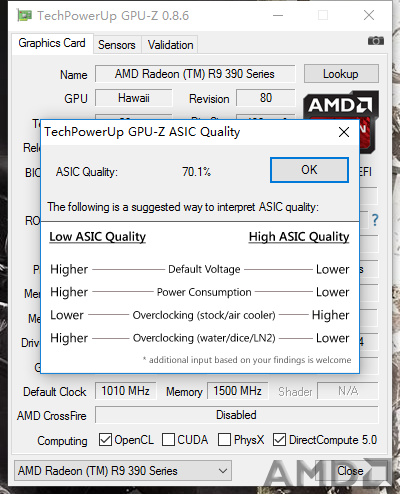This screenshot has width=400, height=494.
Task: Click the Lookup button
Action: point(341,74)
